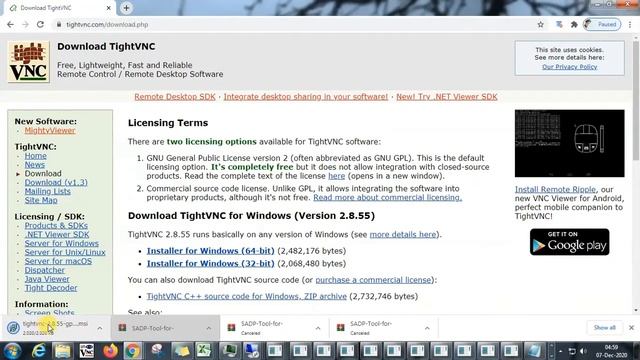
Task: Select the Download TightVNC tab
Action: click(x=60, y=8)
